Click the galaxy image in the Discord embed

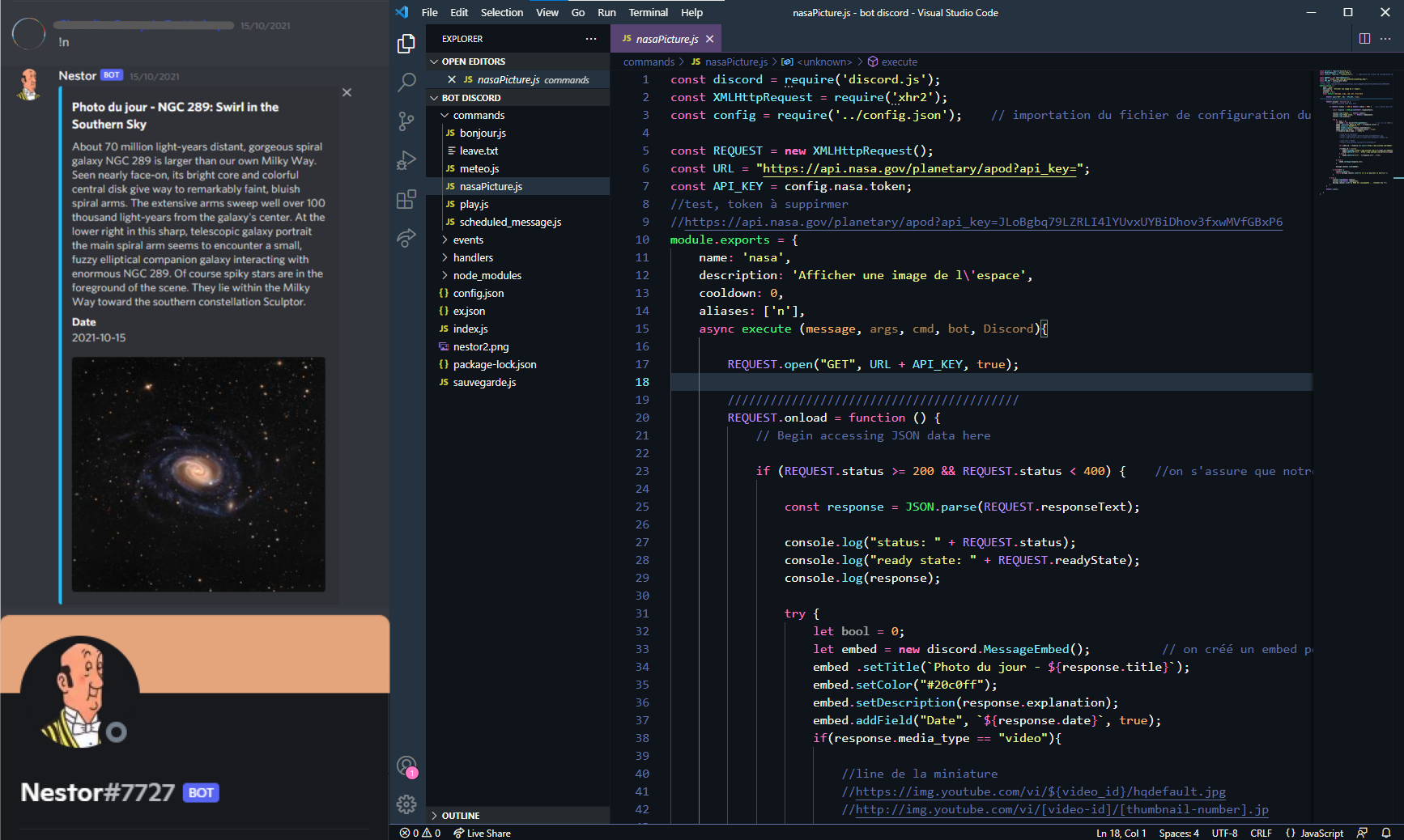pyautogui.click(x=198, y=474)
